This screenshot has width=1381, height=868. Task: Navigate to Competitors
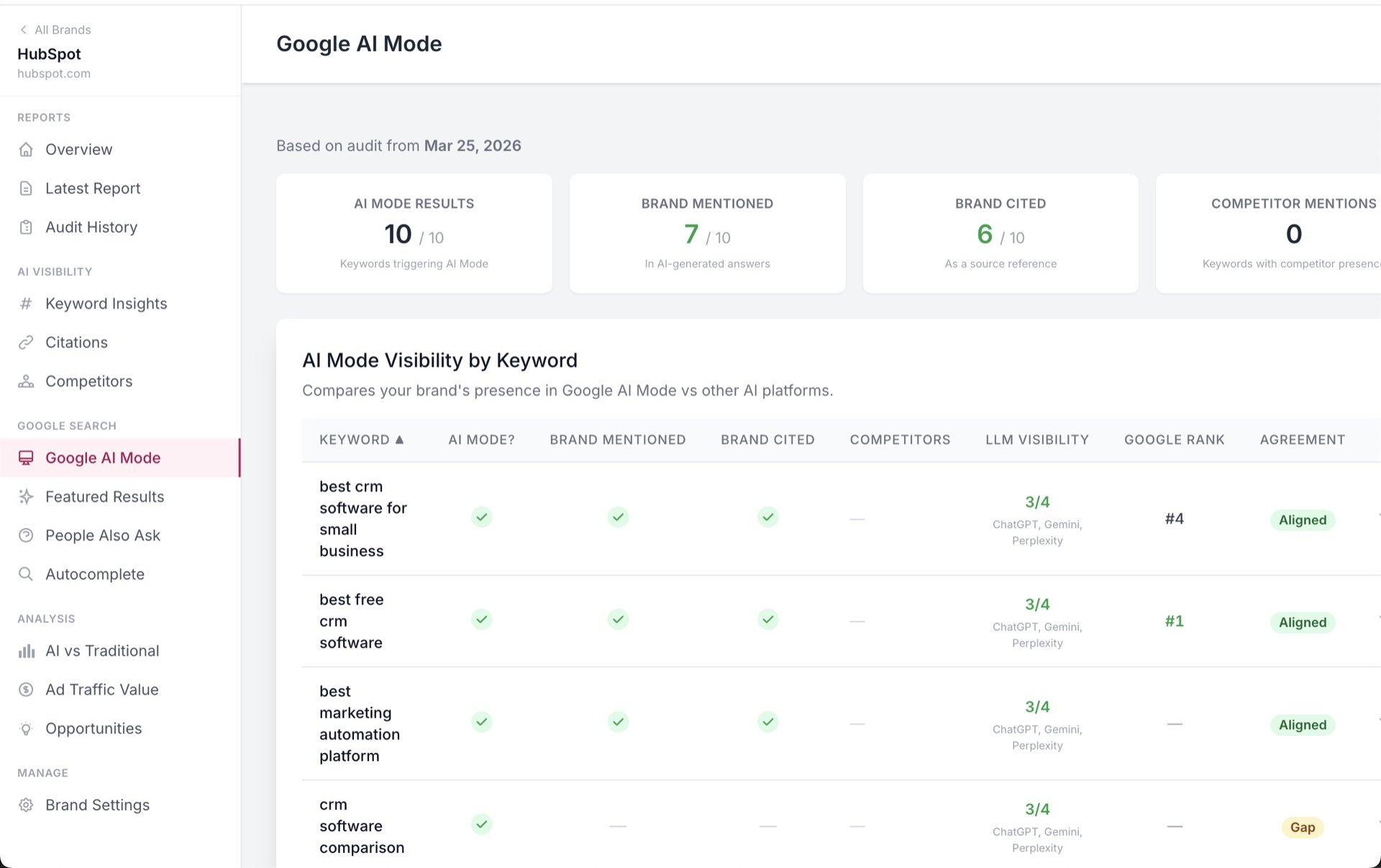pos(120,381)
